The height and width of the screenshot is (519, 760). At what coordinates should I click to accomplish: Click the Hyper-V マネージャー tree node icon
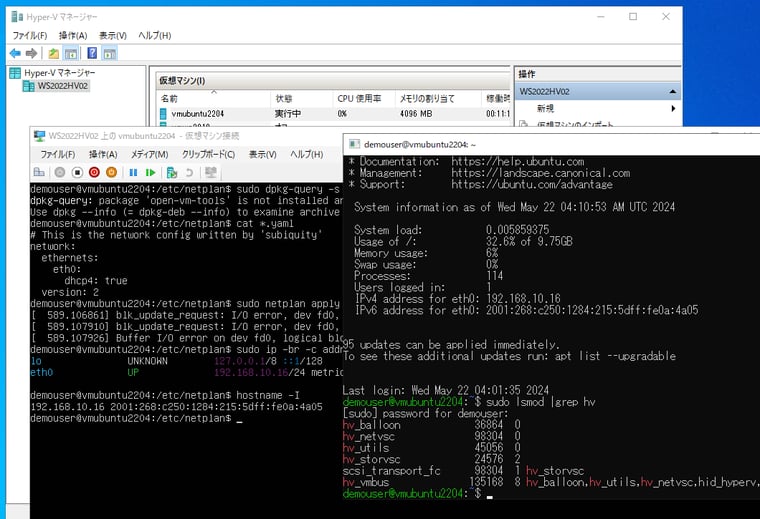point(16,73)
